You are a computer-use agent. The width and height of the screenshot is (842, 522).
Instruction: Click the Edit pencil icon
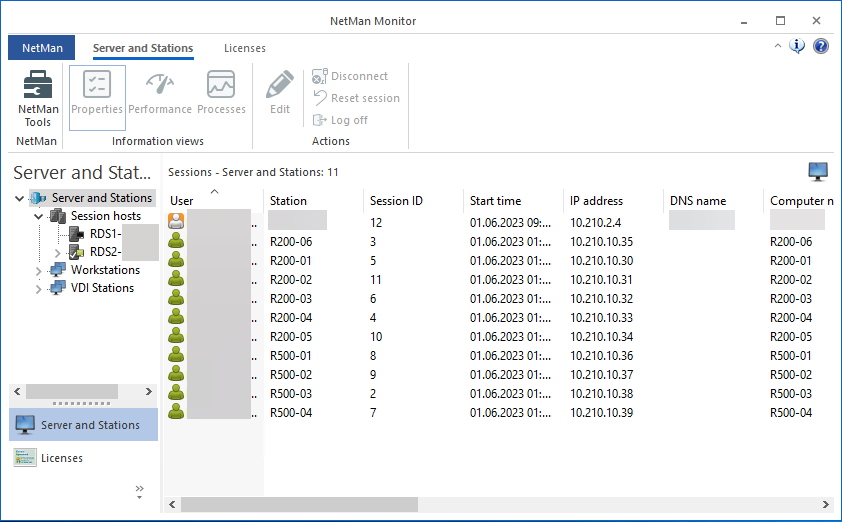coord(280,84)
